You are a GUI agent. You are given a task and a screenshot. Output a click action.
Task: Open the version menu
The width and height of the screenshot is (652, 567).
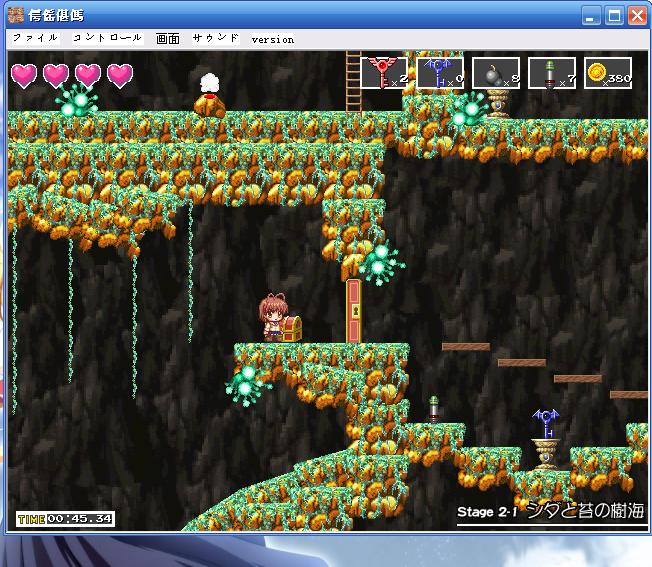point(273,39)
